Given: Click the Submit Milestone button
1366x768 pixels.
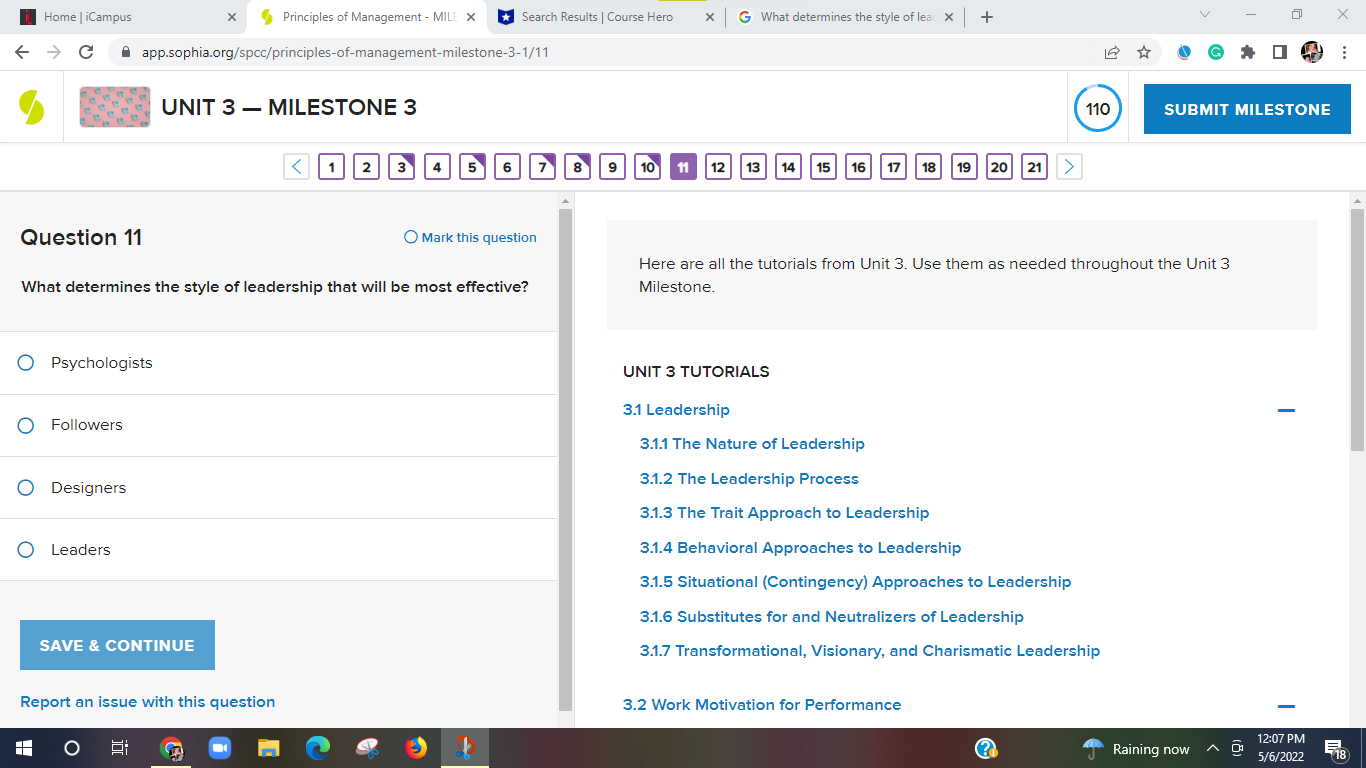Looking at the screenshot, I should 1247,109.
